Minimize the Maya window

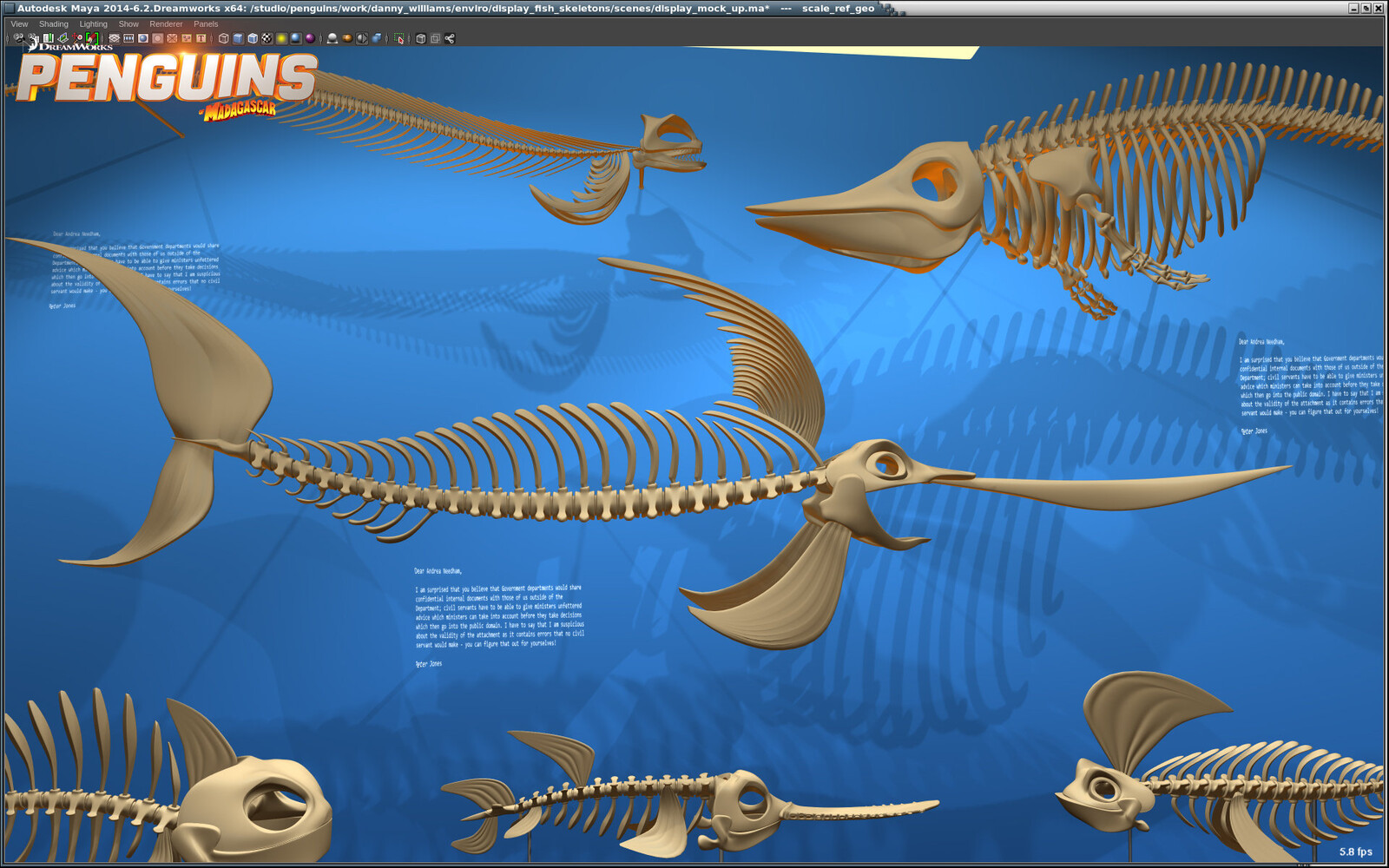click(x=1353, y=8)
